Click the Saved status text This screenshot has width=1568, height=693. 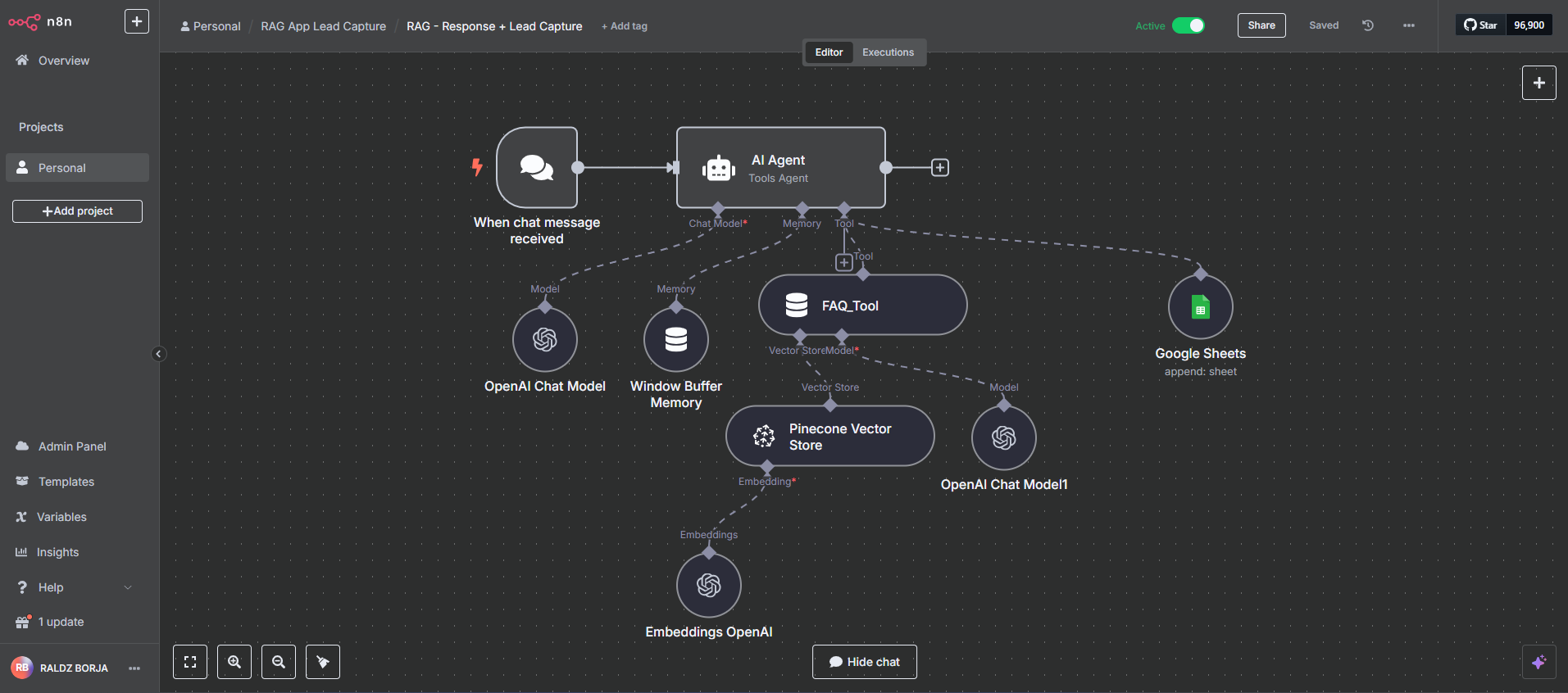pyautogui.click(x=1324, y=25)
